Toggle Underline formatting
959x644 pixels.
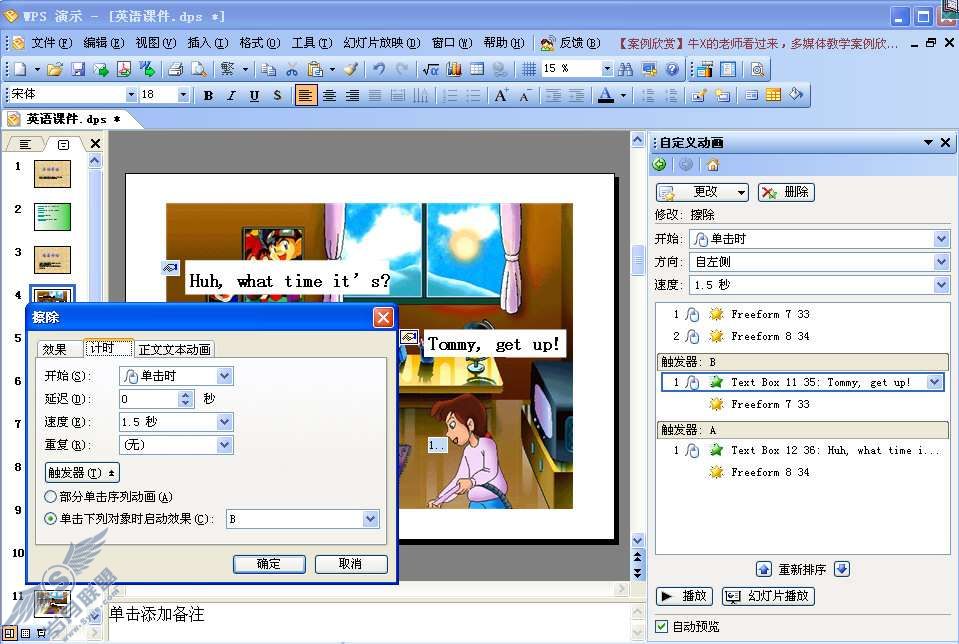pyautogui.click(x=254, y=95)
